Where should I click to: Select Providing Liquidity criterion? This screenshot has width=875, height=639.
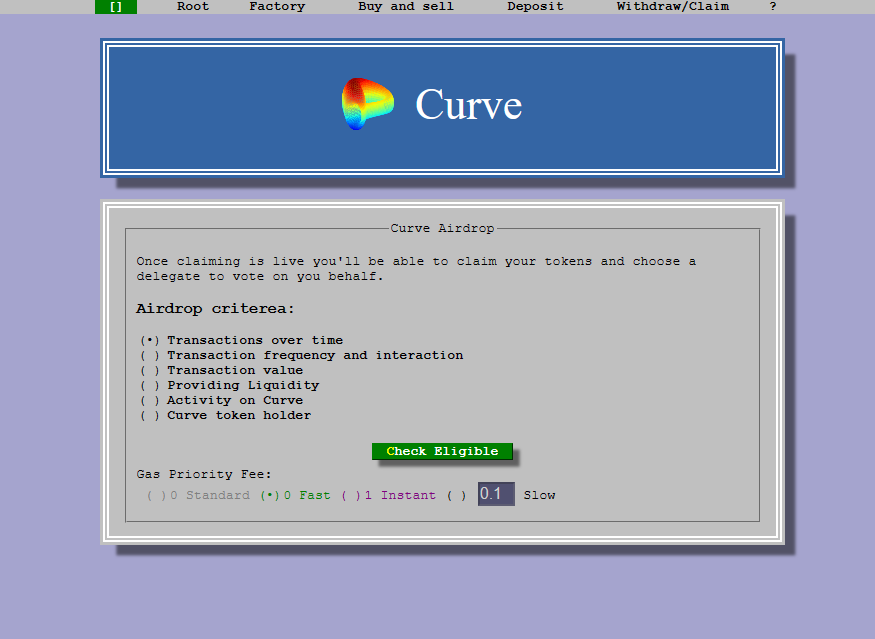pos(229,386)
